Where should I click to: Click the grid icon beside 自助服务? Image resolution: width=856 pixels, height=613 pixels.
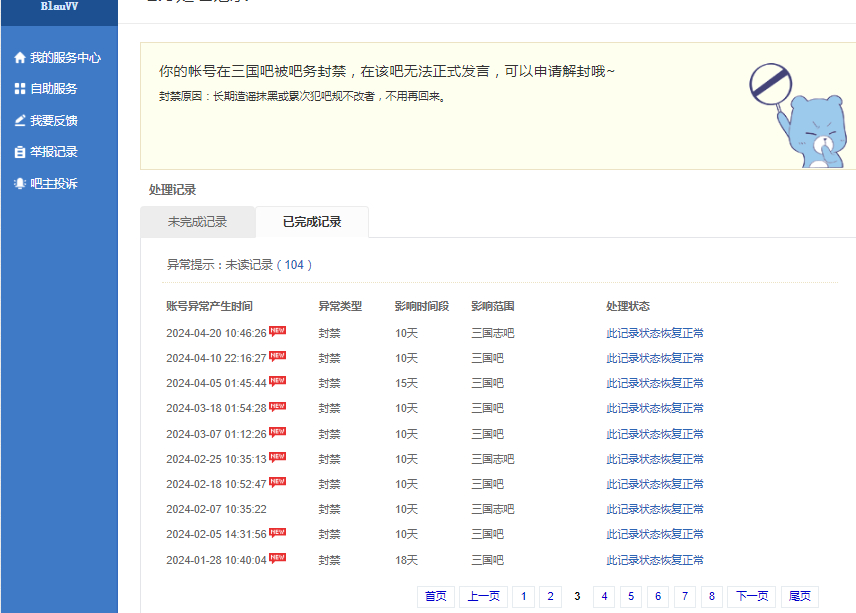pos(20,89)
